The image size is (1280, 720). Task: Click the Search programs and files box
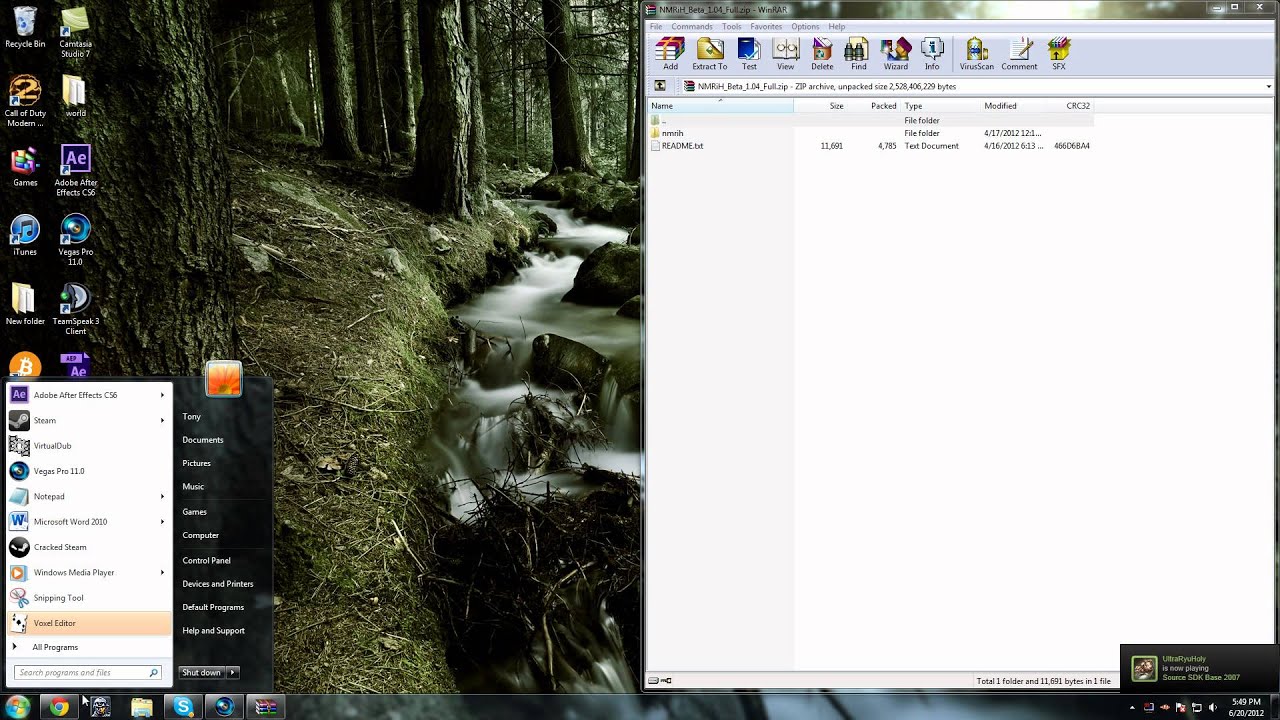pyautogui.click(x=86, y=673)
